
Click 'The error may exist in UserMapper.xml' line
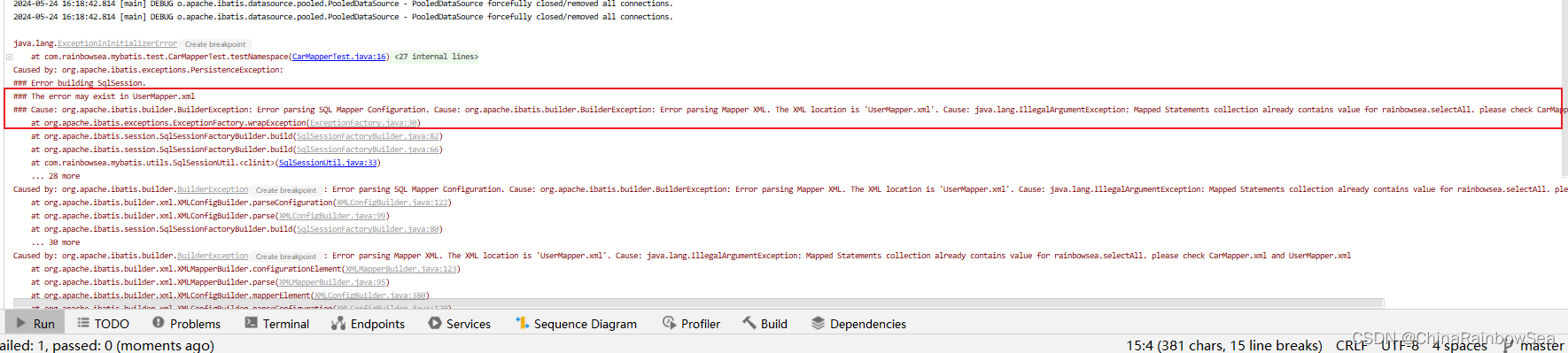coord(105,96)
